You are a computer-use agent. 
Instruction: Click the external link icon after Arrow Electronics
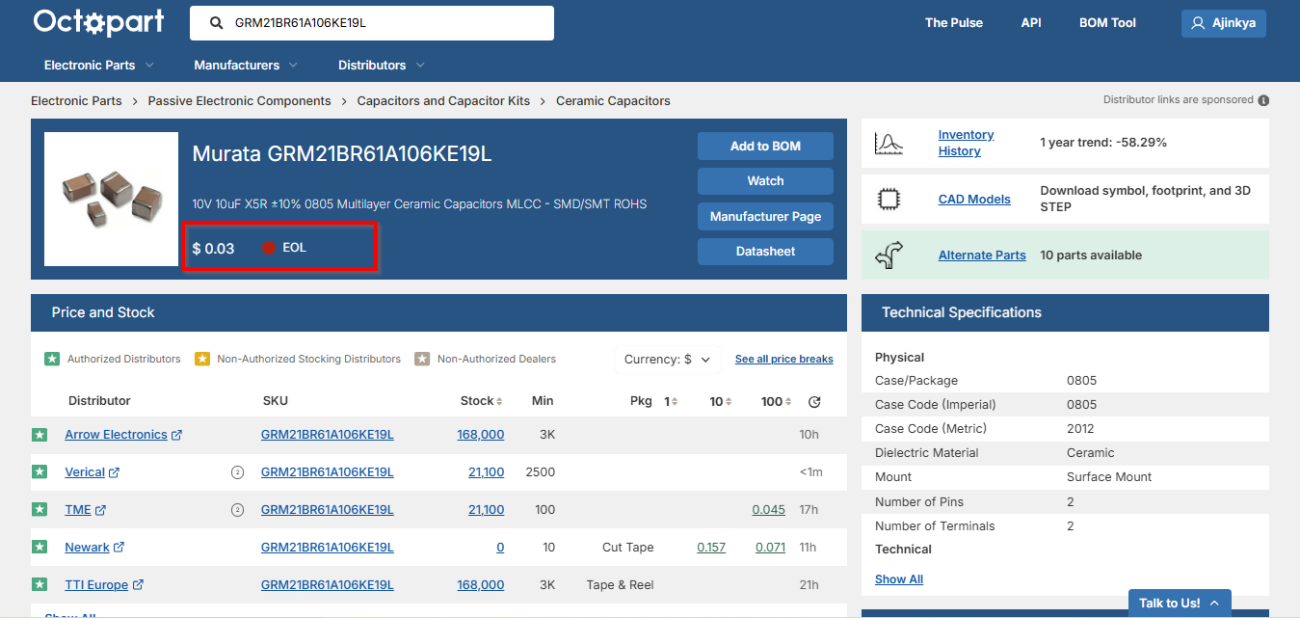177,435
